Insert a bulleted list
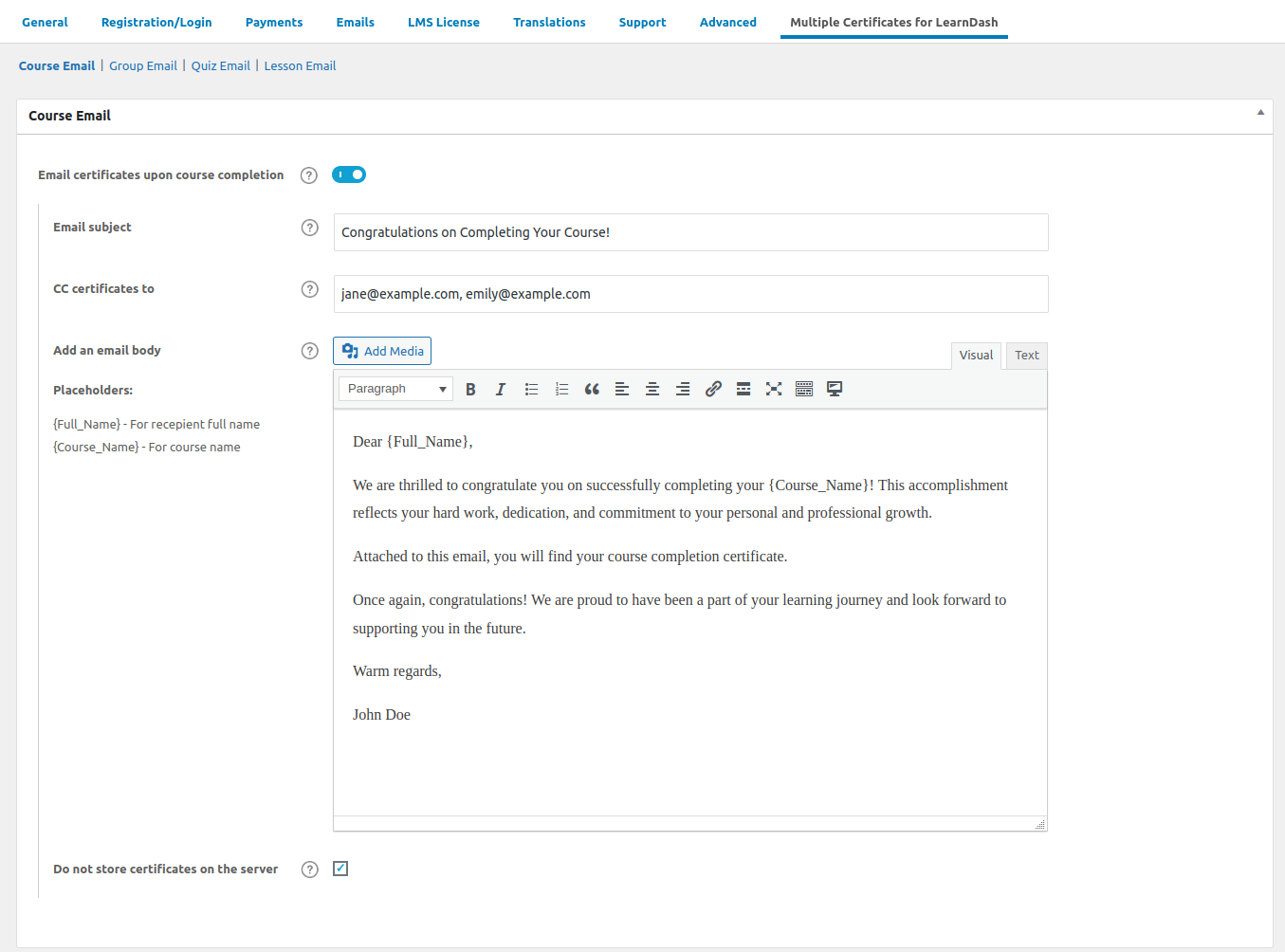Viewport: 1285px width, 952px height. tap(531, 389)
